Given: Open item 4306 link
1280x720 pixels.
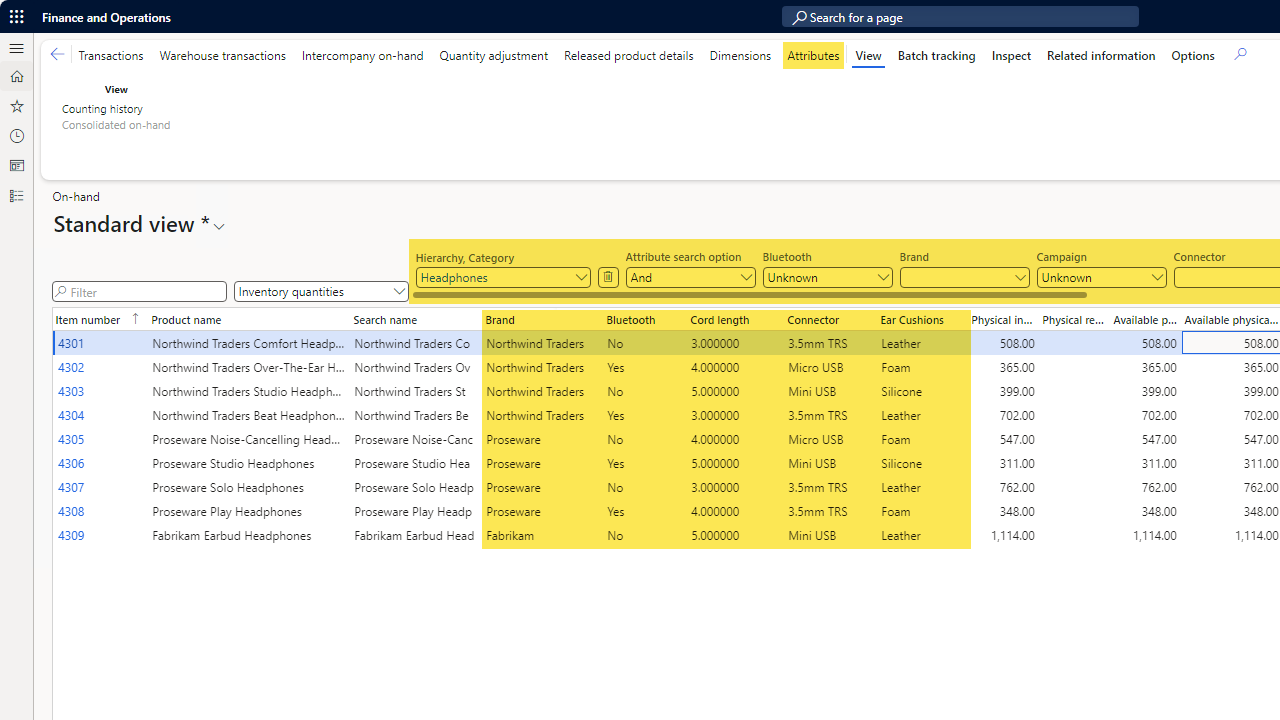Looking at the screenshot, I should tap(71, 464).
